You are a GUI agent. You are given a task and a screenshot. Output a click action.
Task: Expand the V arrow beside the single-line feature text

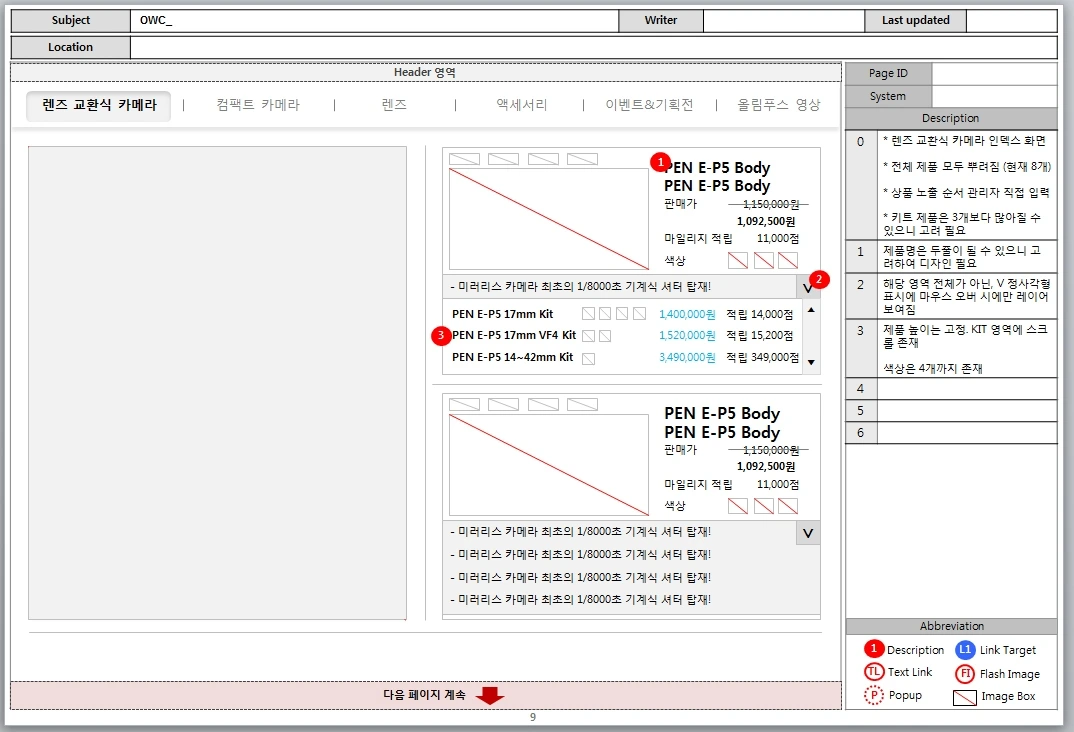[808, 288]
